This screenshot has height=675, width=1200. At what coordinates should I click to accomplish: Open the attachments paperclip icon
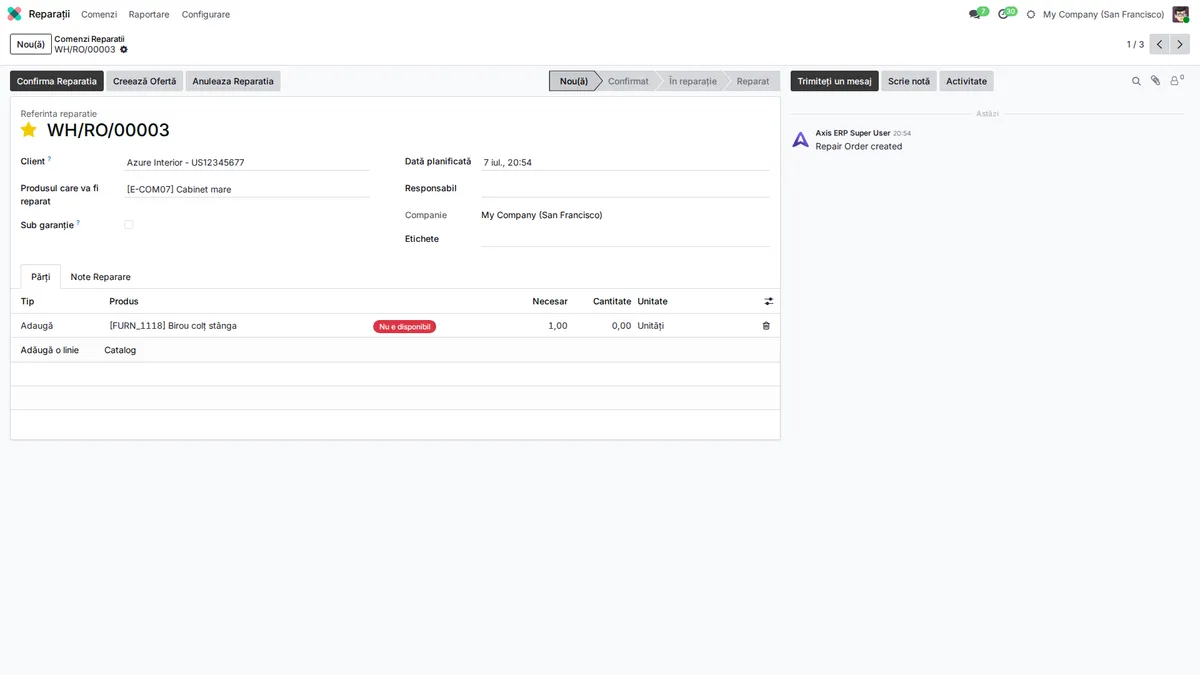(x=1155, y=81)
